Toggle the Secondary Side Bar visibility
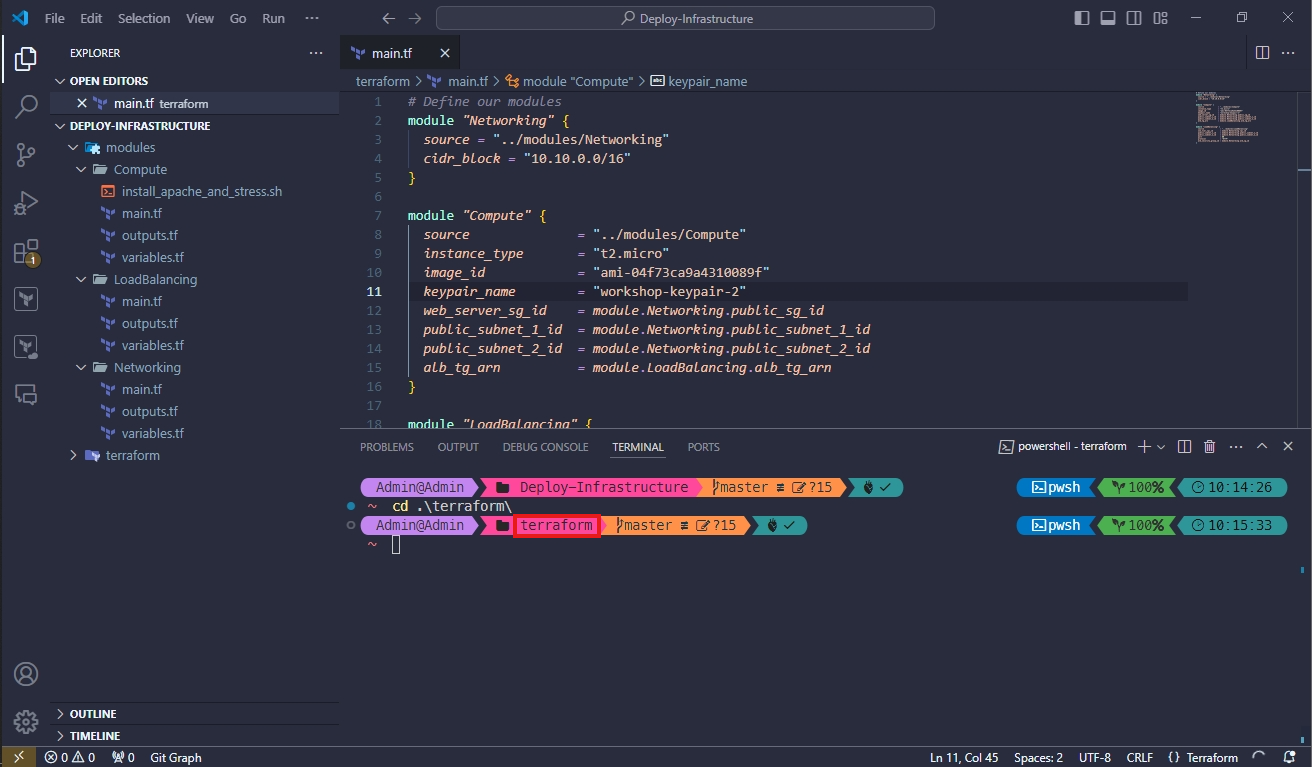The height and width of the screenshot is (767, 1312). tap(1134, 18)
